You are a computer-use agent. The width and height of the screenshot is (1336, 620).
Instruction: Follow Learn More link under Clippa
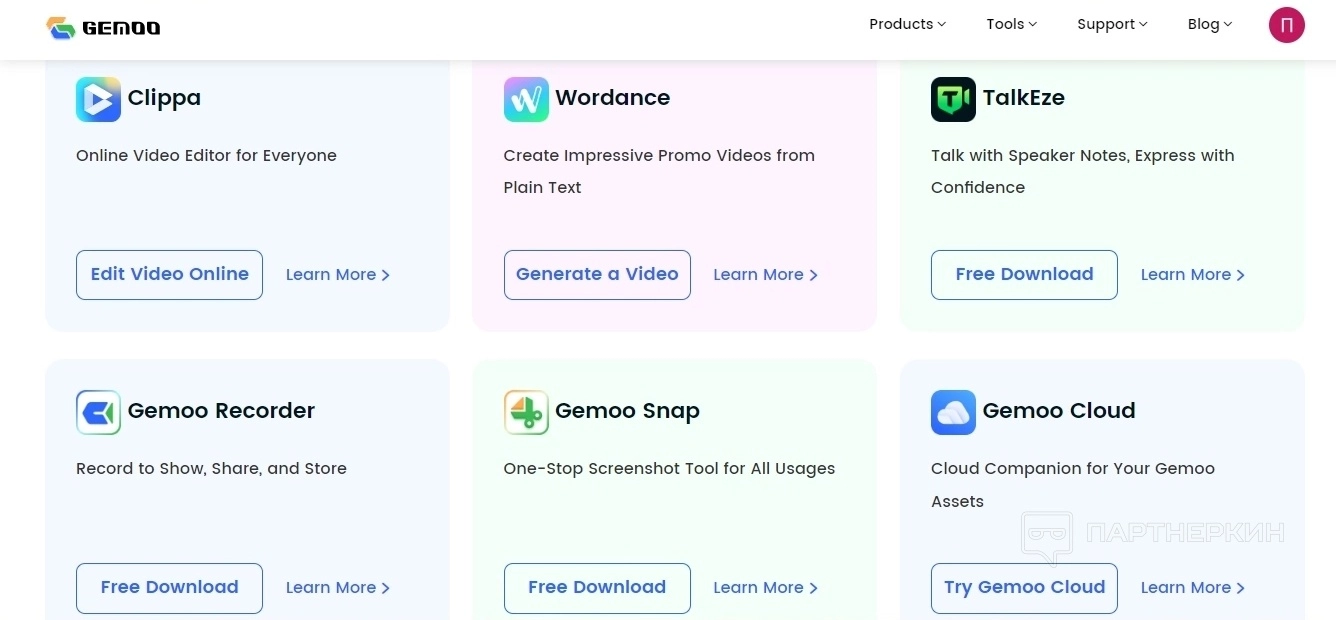click(337, 275)
